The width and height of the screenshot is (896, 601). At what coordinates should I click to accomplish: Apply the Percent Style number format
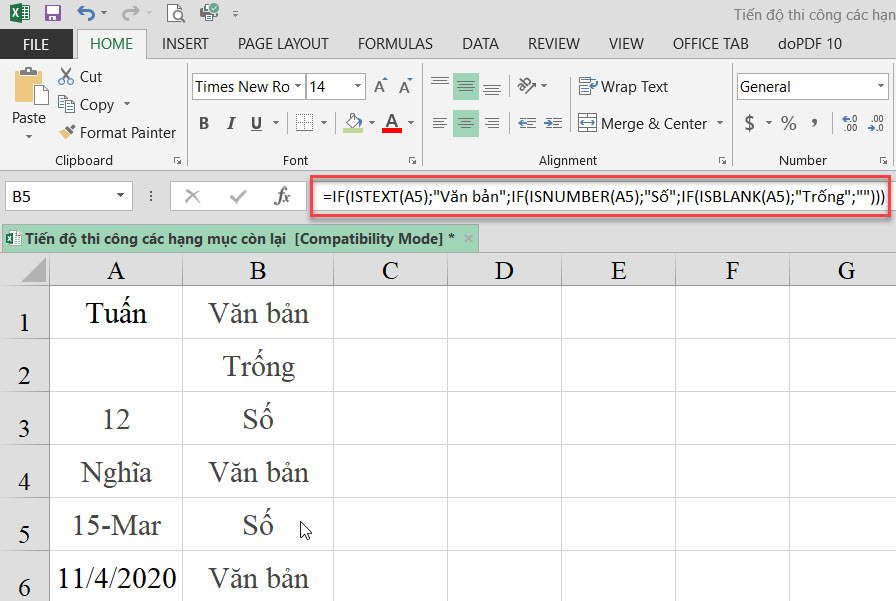pyautogui.click(x=786, y=123)
